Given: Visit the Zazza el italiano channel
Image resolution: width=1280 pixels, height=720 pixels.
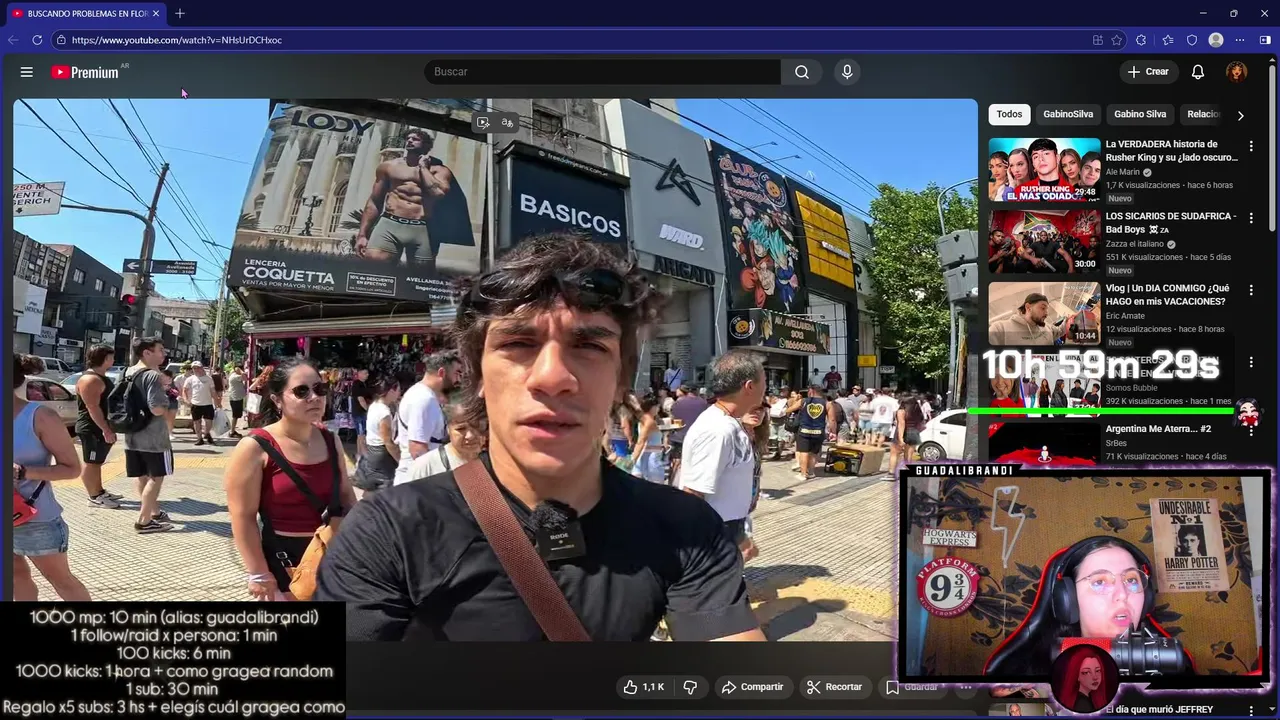Looking at the screenshot, I should pos(1134,244).
